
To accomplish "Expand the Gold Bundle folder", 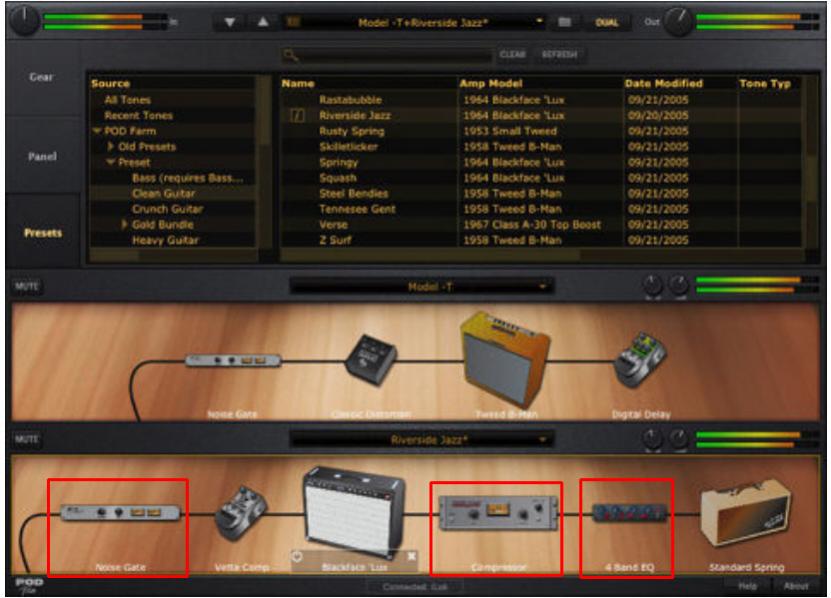I will coord(125,224).
